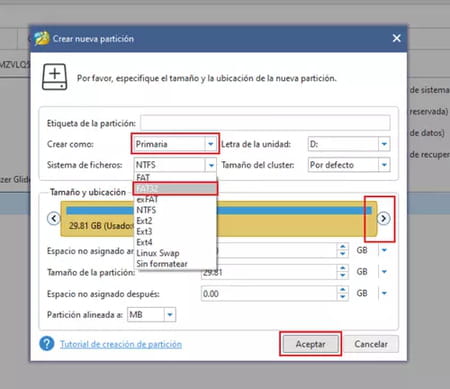The width and height of the screenshot is (450, 389).
Task: Expand the Tamaño del cluster dropdown
Action: pyautogui.click(x=384, y=165)
